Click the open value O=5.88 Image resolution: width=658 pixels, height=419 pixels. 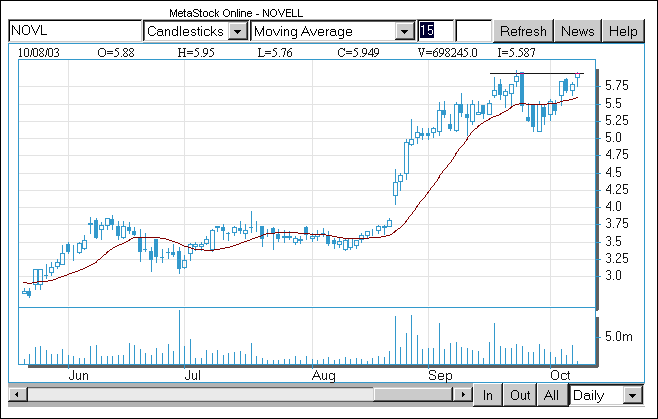point(116,52)
